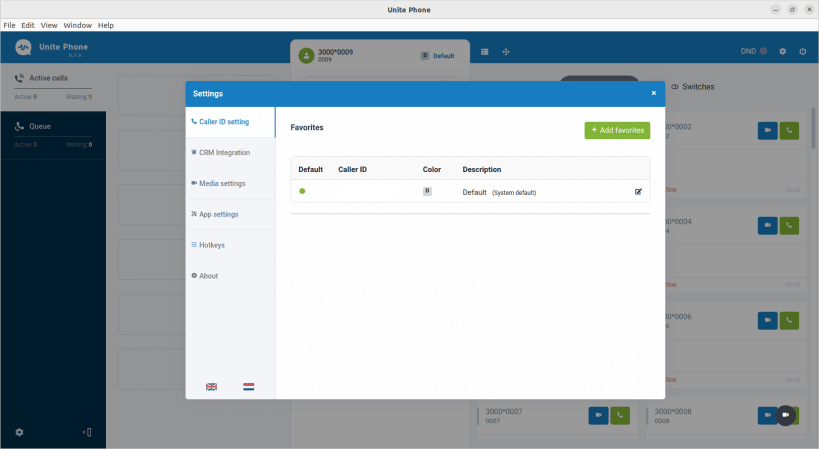Voice call extension 3000*0006

tap(789, 321)
